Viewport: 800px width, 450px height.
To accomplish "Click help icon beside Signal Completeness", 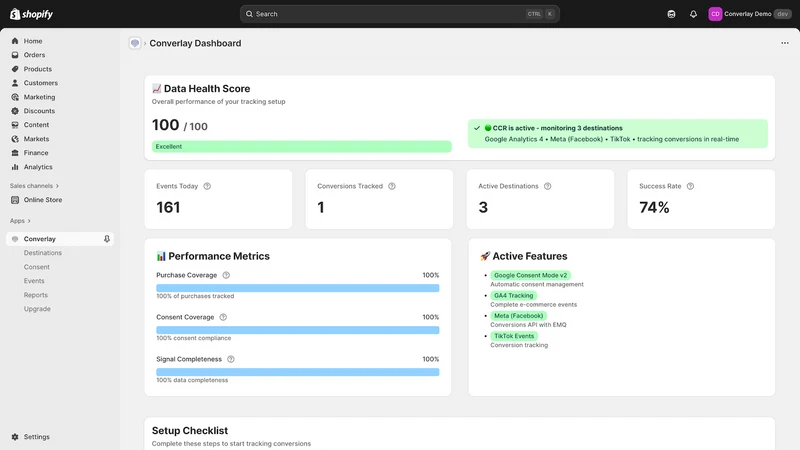I will click(x=231, y=359).
